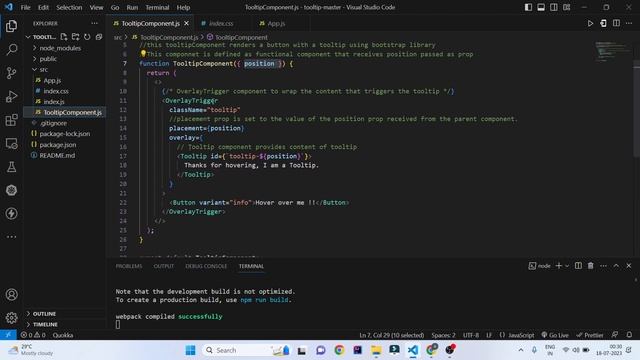The width and height of the screenshot is (640, 360).
Task: Maximize the terminal panel with caret
Action: point(616,266)
